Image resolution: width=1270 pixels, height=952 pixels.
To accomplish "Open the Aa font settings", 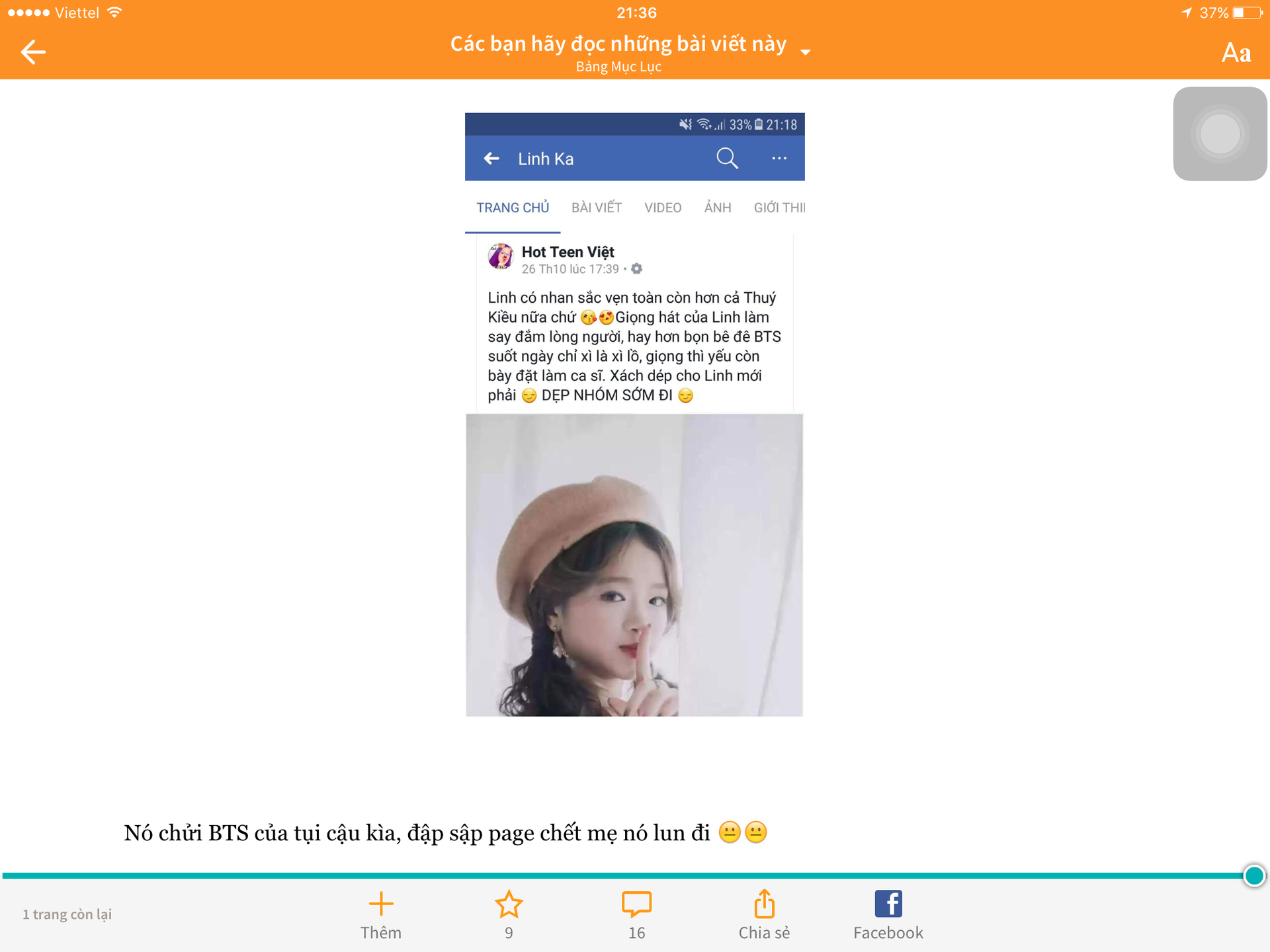I will [x=1236, y=52].
